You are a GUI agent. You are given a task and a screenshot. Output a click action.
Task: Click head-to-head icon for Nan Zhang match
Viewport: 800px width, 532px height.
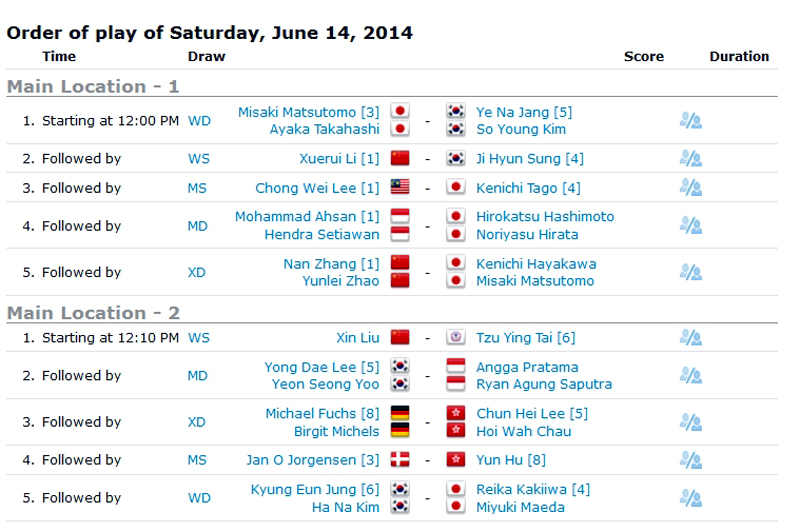pos(690,272)
